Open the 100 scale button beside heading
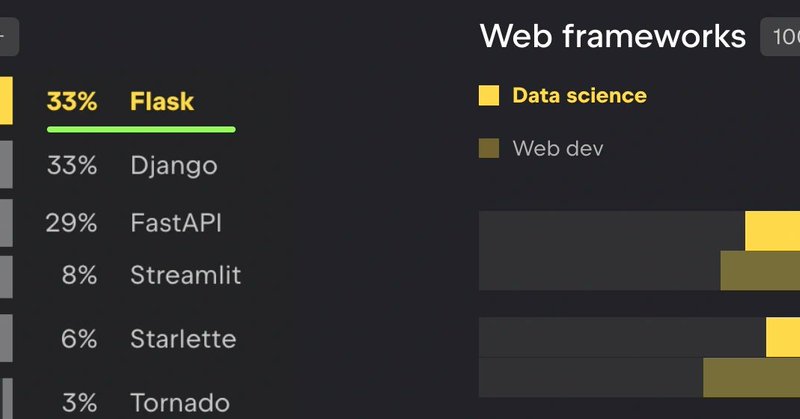800x419 pixels. click(780, 37)
